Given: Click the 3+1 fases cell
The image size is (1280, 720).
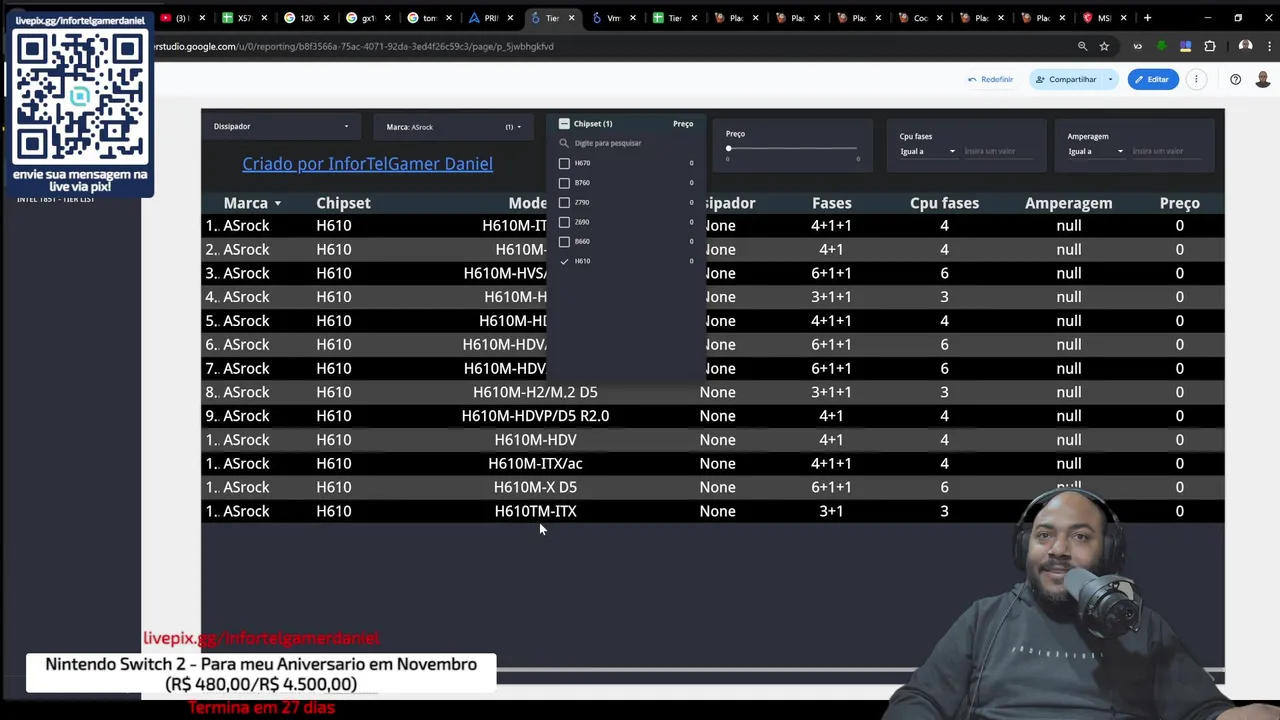Looking at the screenshot, I should pos(831,511).
